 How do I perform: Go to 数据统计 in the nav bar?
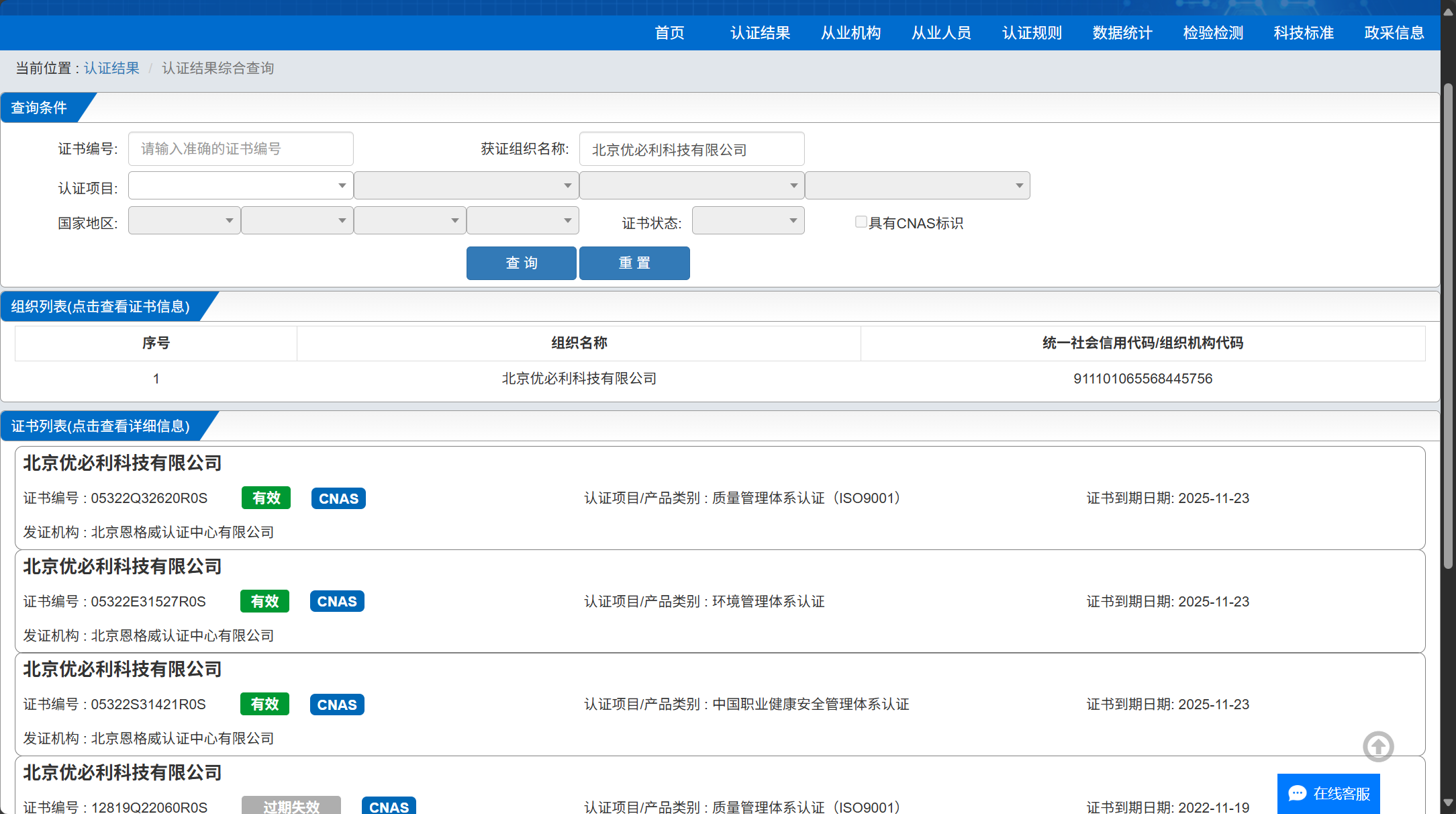click(1122, 33)
